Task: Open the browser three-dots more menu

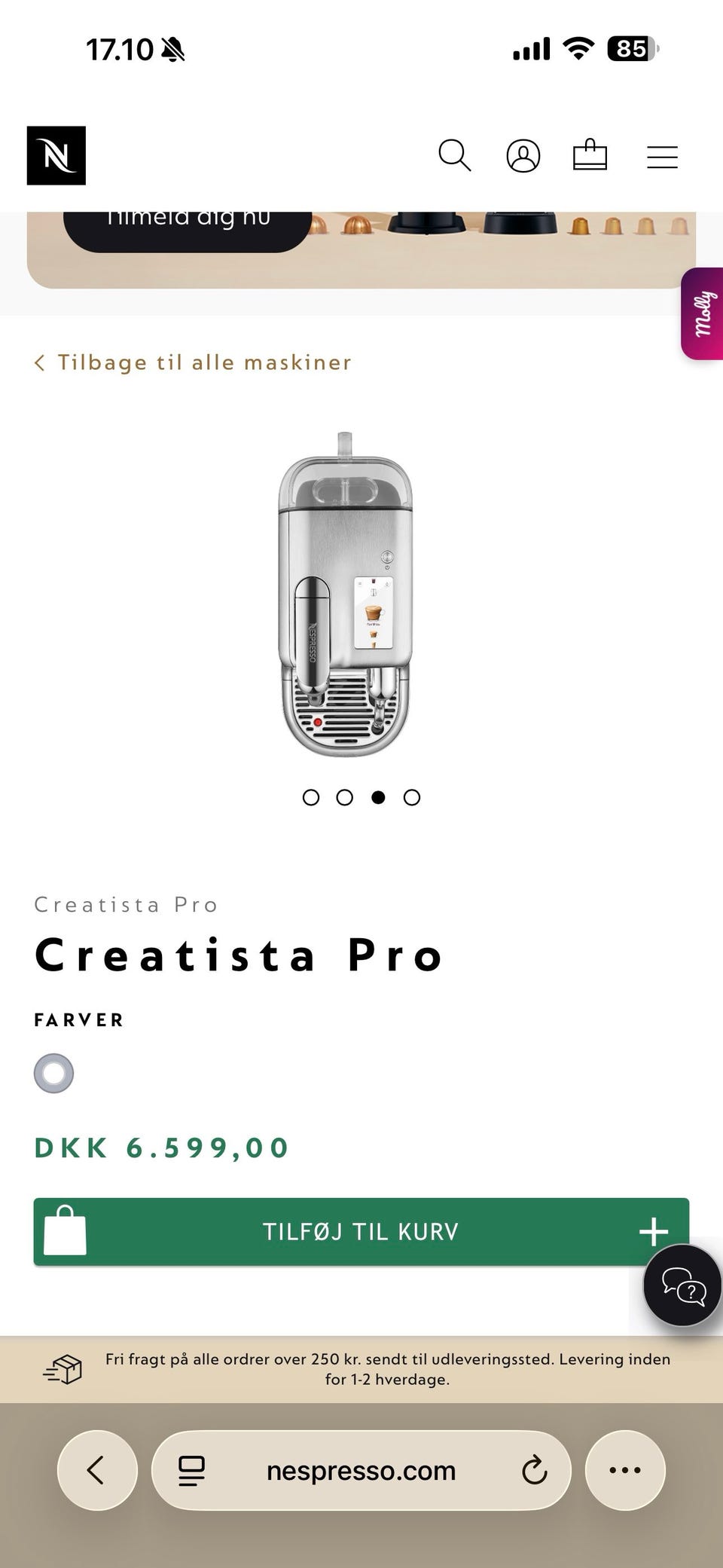Action: pos(625,1470)
